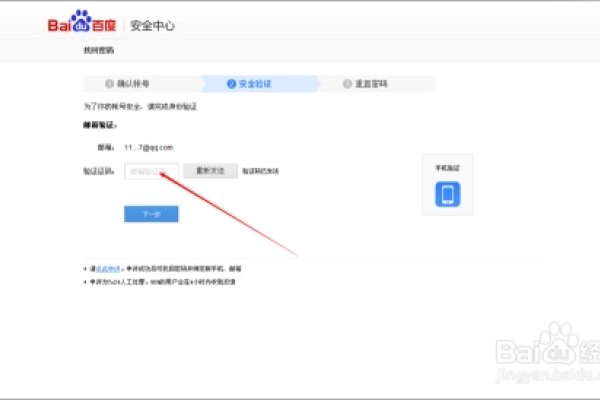Click the 手机验证 label
The image size is (600, 400).
click(447, 168)
